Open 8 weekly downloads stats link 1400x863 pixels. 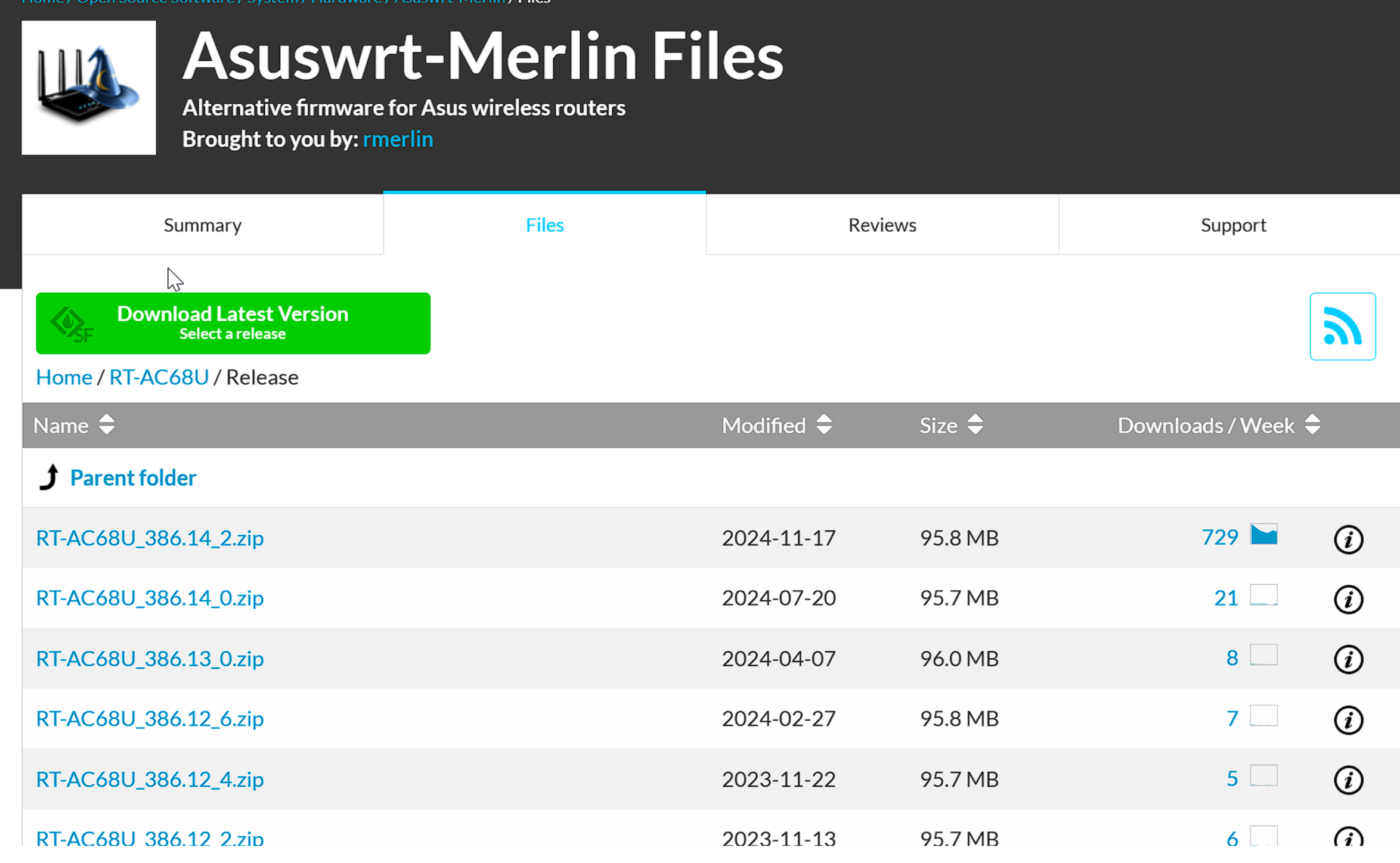1232,657
